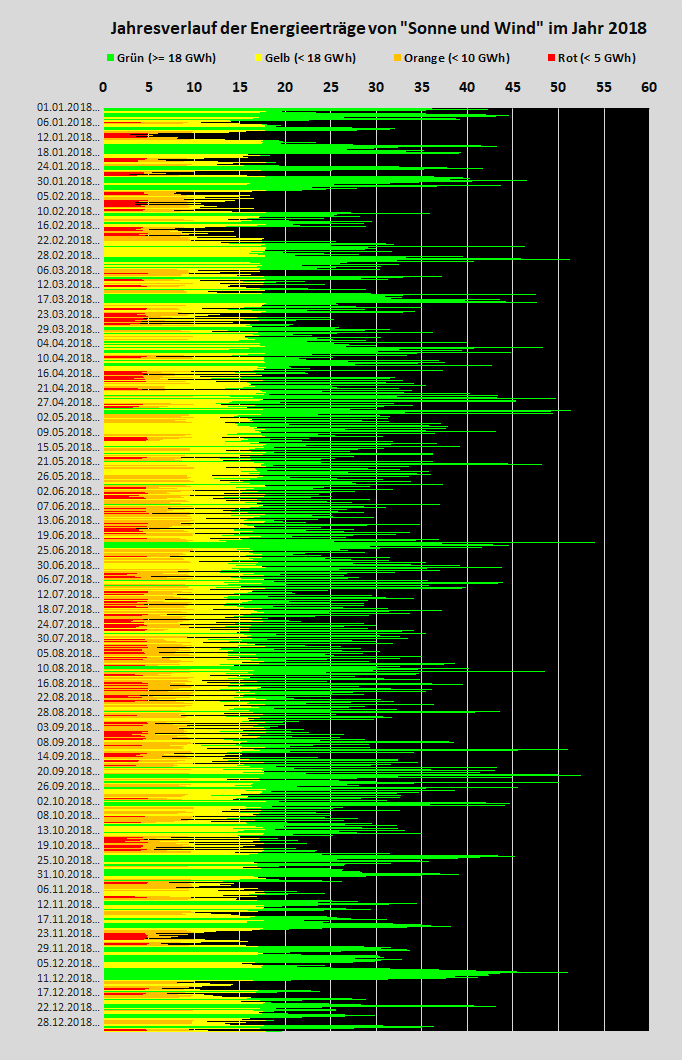Click the axis value 0

pos(104,88)
